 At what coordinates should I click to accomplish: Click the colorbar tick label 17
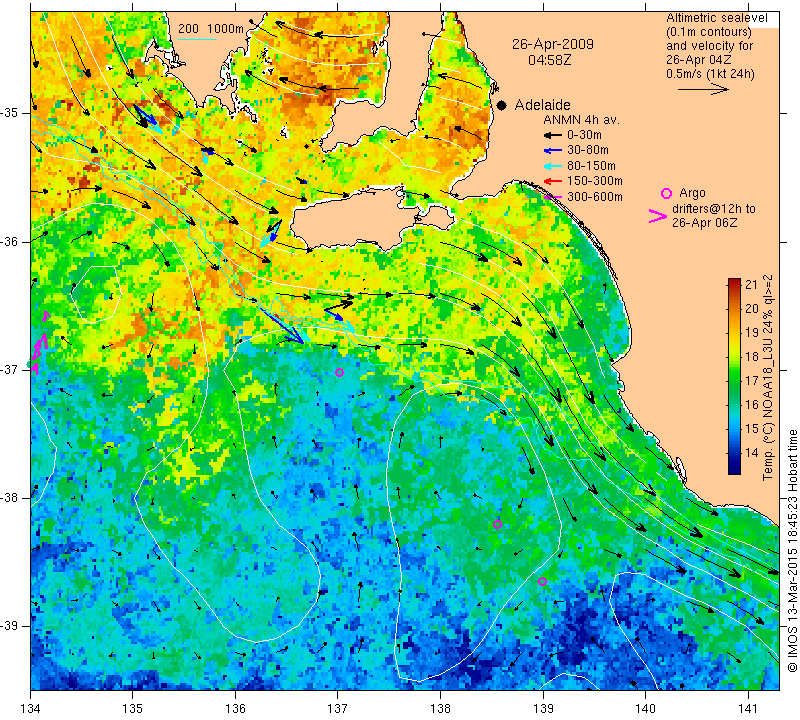751,381
